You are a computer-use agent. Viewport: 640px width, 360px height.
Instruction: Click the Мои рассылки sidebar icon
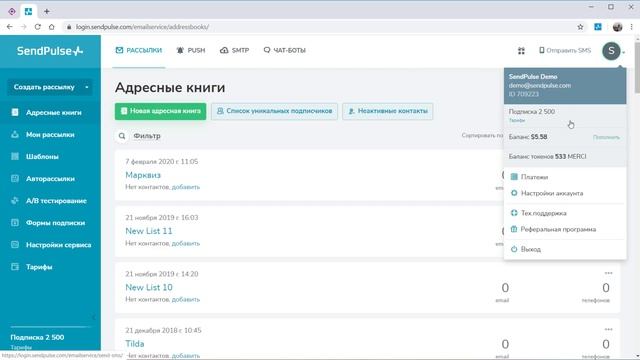click(x=15, y=134)
